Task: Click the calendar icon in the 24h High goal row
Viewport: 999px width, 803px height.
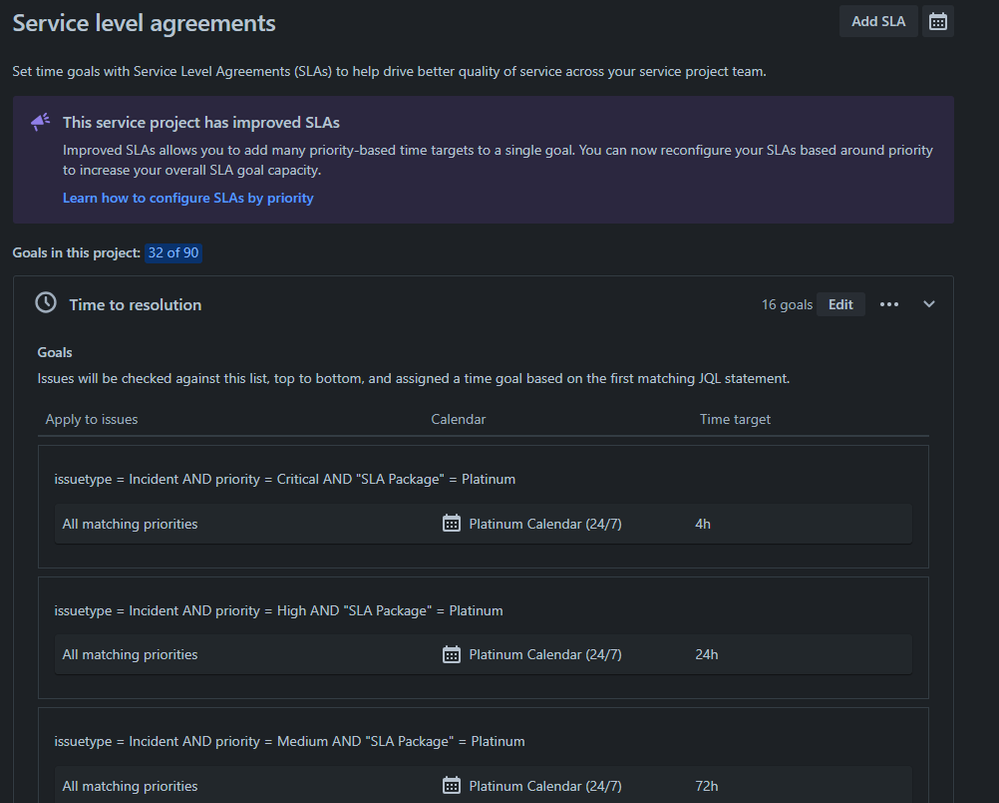Action: click(450, 654)
